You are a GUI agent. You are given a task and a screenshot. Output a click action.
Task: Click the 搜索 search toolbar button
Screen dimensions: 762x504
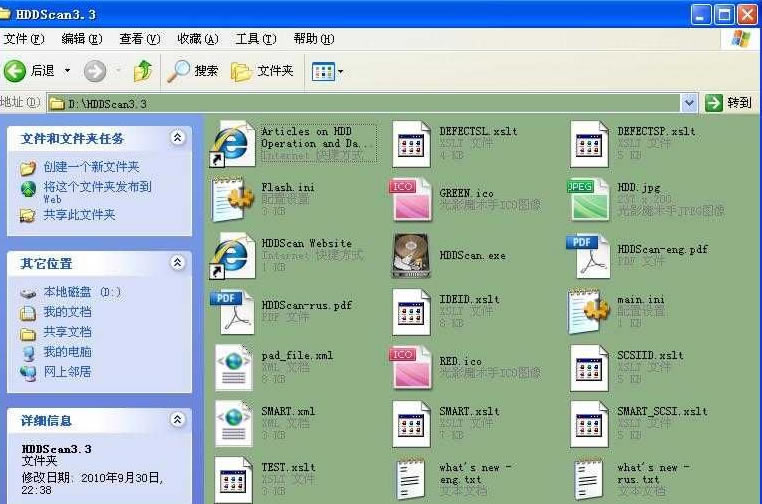(x=193, y=71)
